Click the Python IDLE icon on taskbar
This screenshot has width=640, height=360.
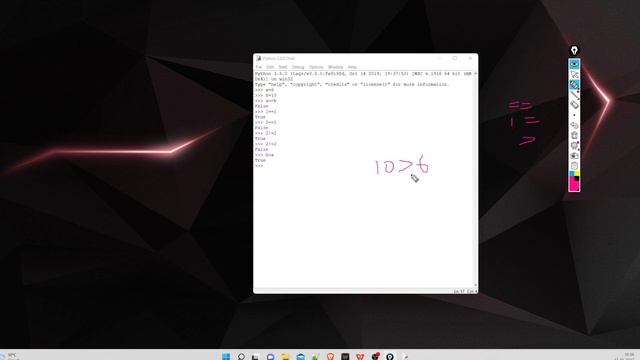pyautogui.click(x=405, y=357)
